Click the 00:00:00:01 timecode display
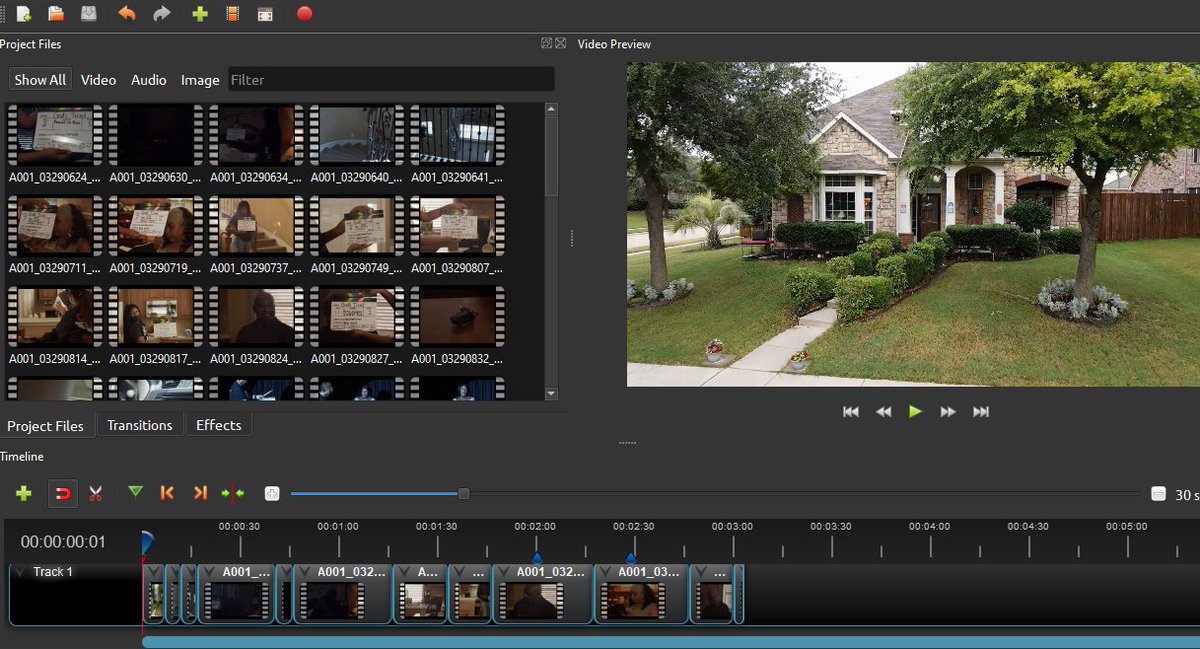1200x649 pixels. (x=63, y=542)
